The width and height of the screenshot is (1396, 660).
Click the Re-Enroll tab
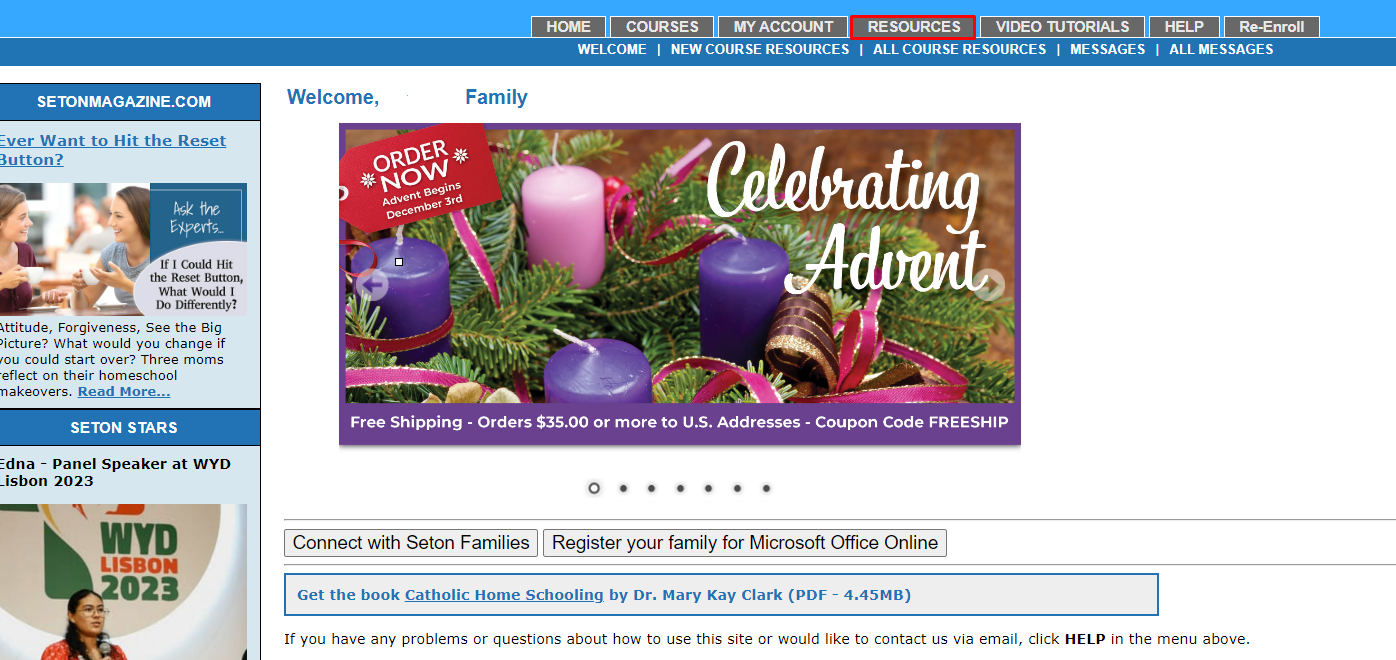pos(1271,27)
